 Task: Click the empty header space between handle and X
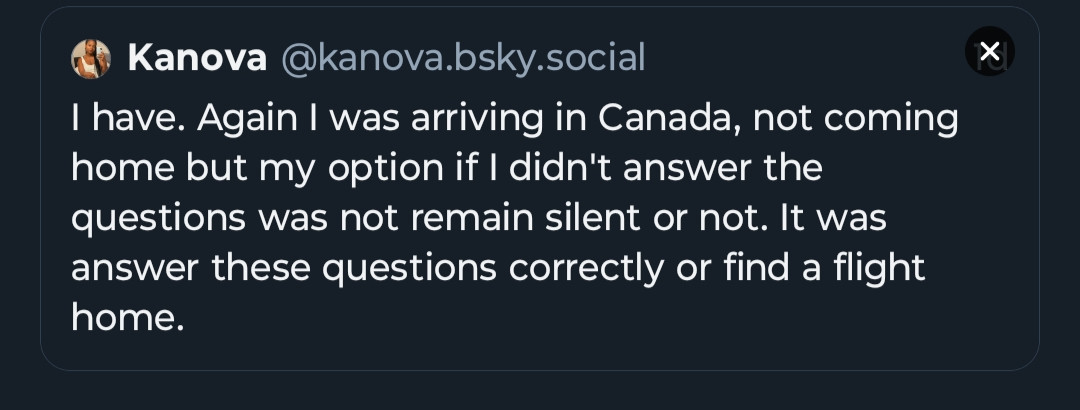pos(804,58)
